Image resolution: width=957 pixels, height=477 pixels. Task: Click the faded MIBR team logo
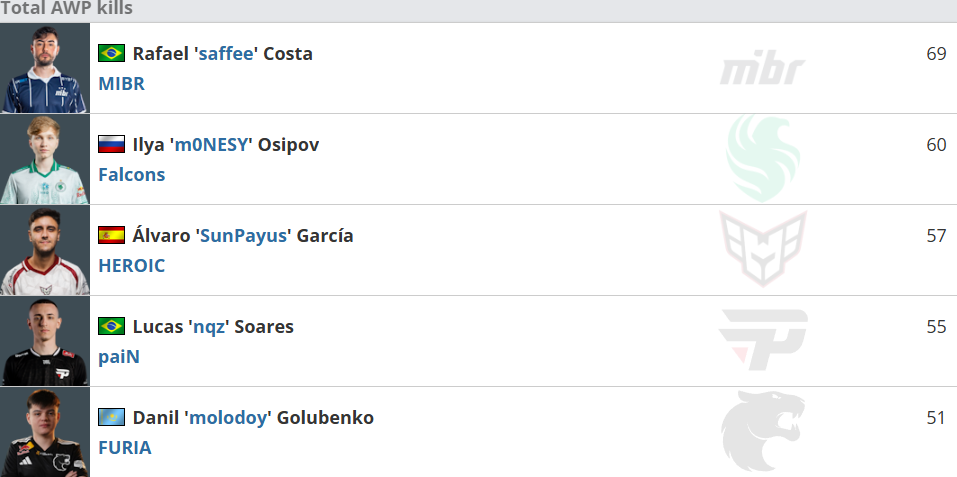(x=762, y=68)
